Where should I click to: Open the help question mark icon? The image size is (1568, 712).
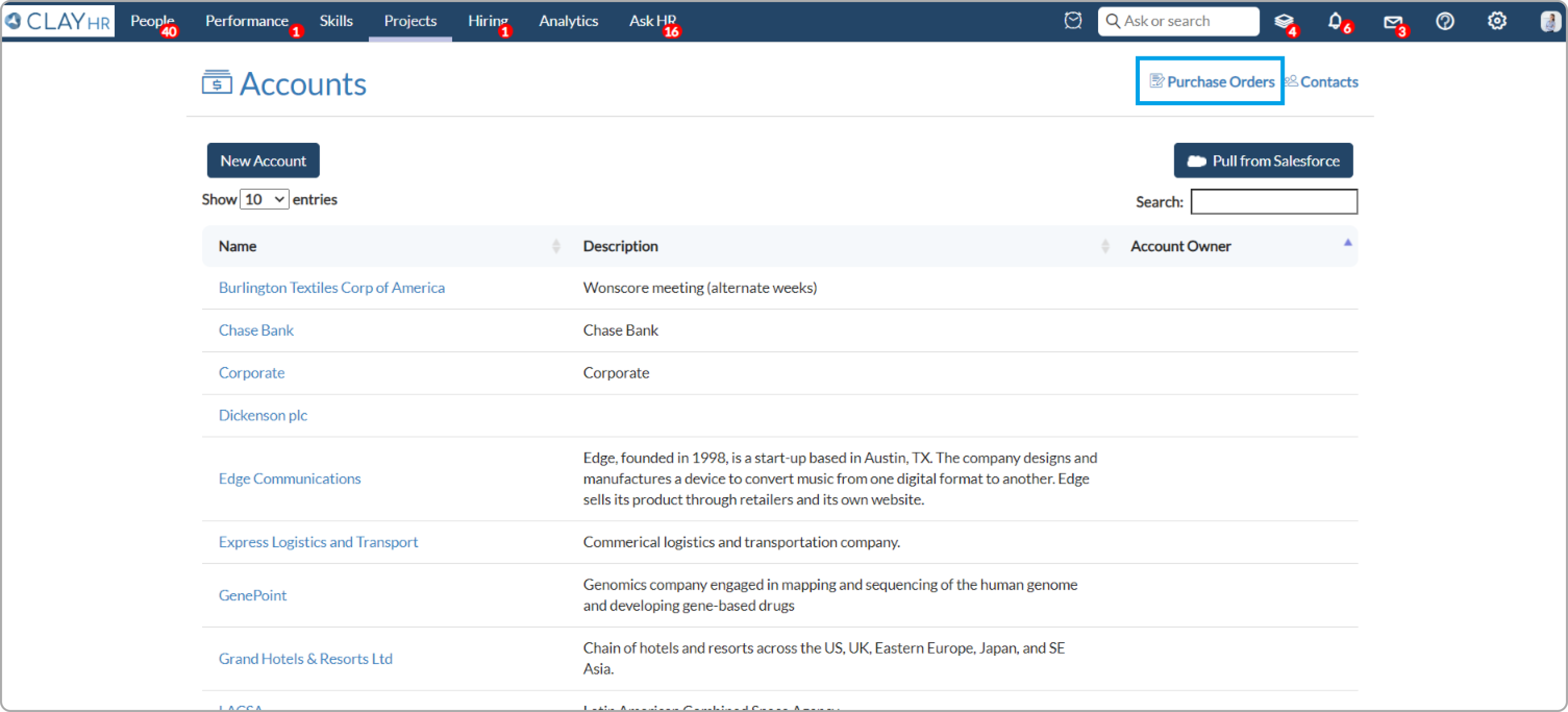(1445, 21)
